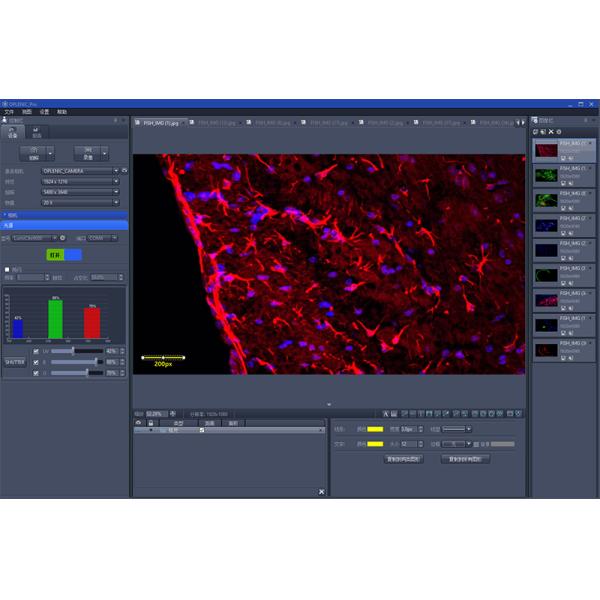
Task: Toggle the background checkbox beside the grey swatch
Action: (x=476, y=444)
